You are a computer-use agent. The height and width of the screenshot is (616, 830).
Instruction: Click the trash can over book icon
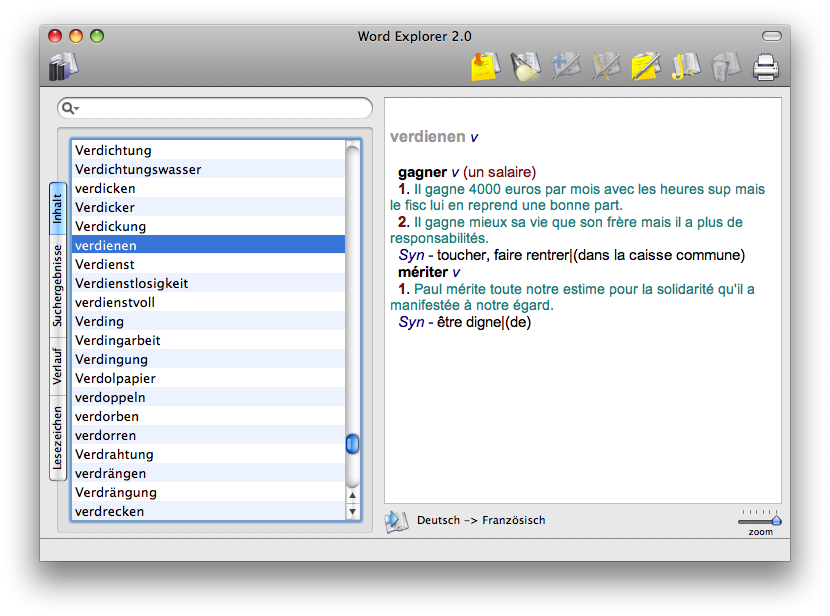726,67
